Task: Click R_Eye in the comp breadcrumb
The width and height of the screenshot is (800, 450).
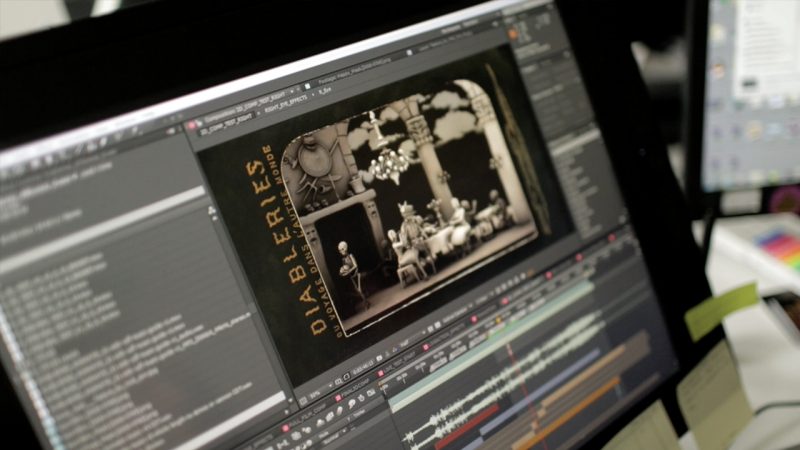Action: tap(325, 91)
